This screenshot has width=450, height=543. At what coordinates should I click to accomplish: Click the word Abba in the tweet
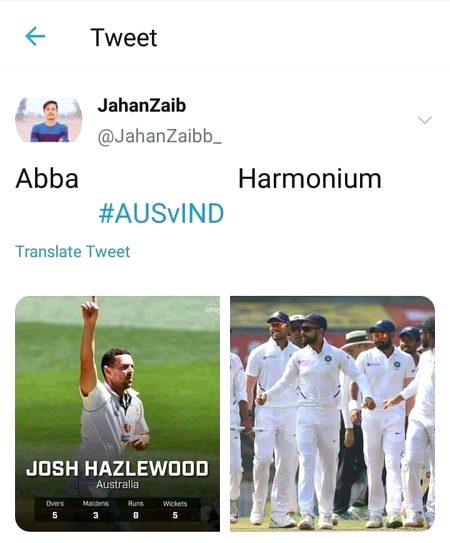point(47,179)
